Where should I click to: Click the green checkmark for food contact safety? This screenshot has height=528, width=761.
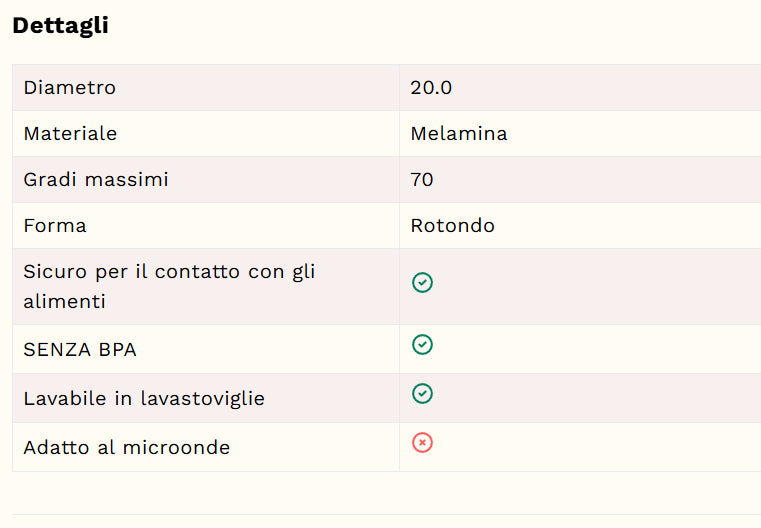pyautogui.click(x=422, y=282)
